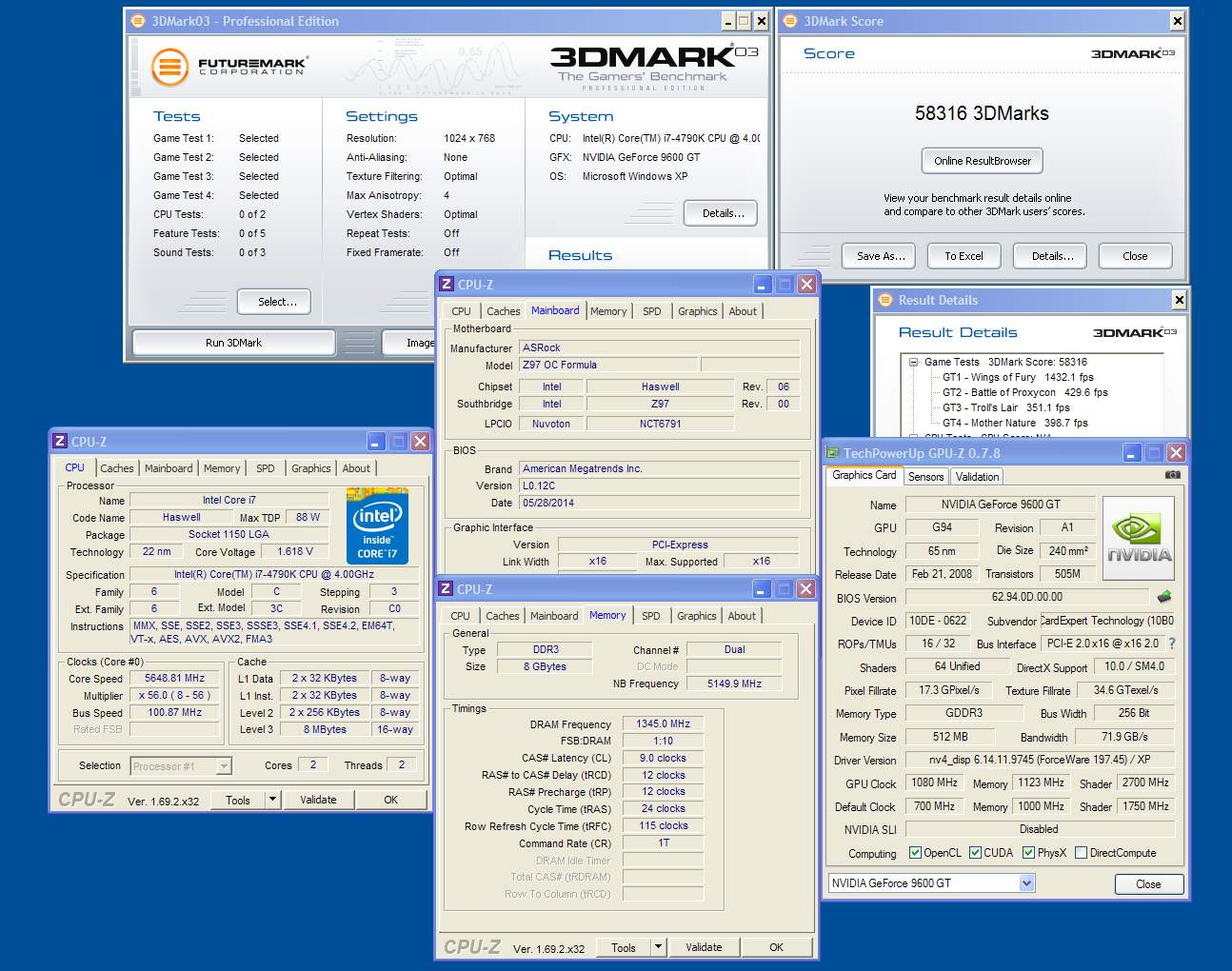Click the Intel Core i7 badge
Viewport: 1232px width, 971px height.
coord(378,526)
